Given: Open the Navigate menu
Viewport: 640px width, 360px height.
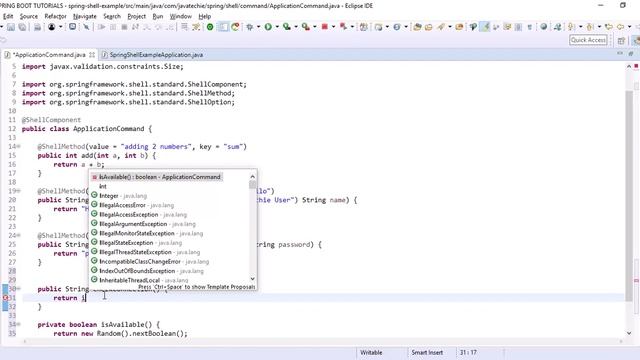Looking at the screenshot, I should [x=84, y=16].
